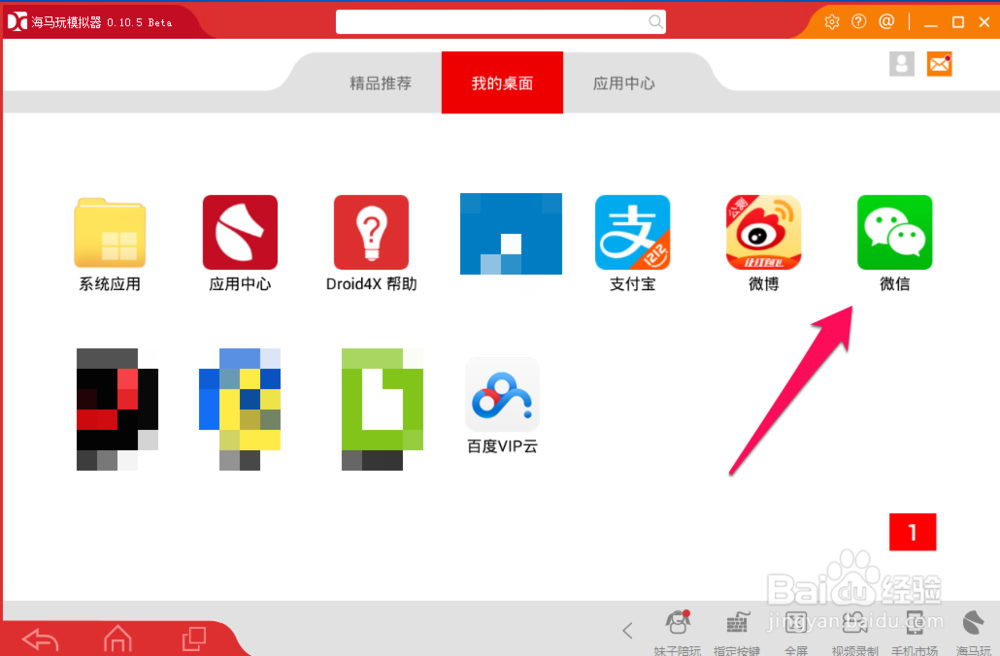The image size is (1000, 656).
Task: Open the settings gear icon
Action: [832, 22]
